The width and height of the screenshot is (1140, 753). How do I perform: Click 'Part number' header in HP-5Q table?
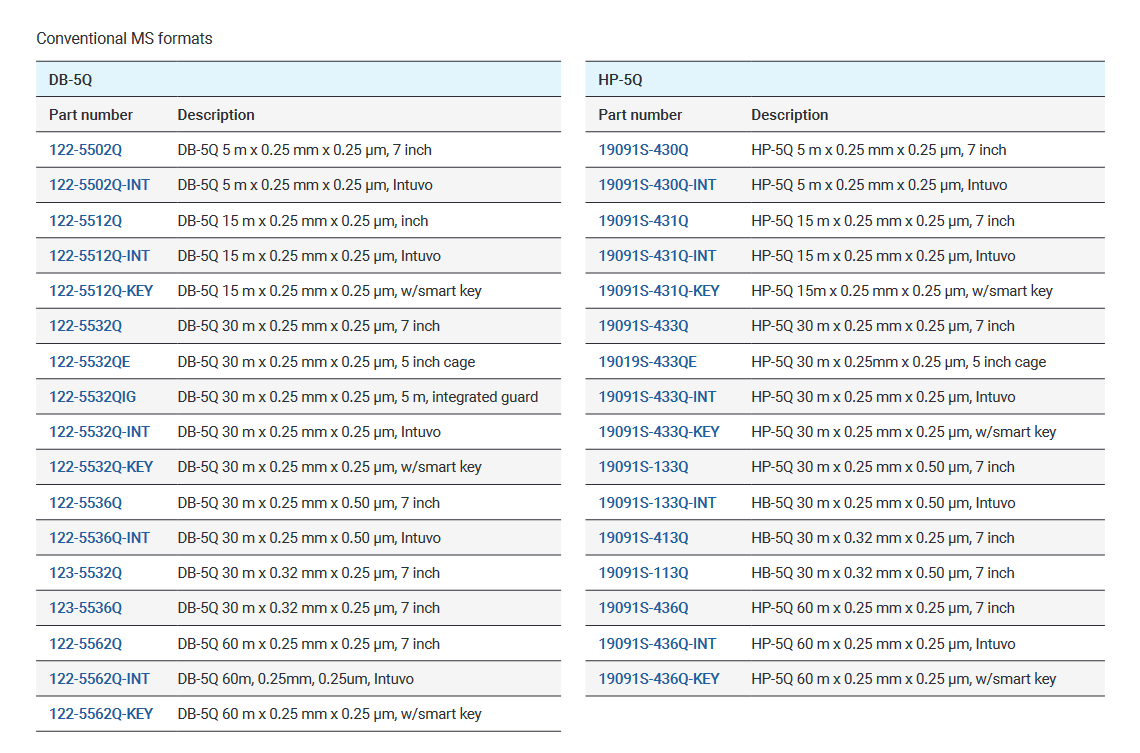641,115
